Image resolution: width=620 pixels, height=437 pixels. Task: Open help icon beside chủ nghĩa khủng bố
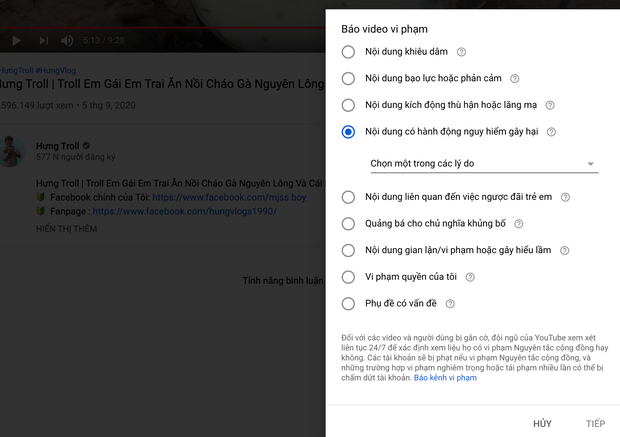point(518,224)
